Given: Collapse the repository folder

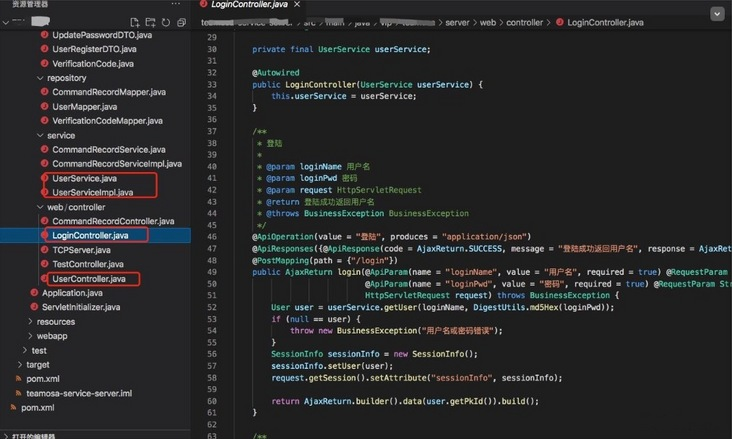Looking at the screenshot, I should 40,78.
